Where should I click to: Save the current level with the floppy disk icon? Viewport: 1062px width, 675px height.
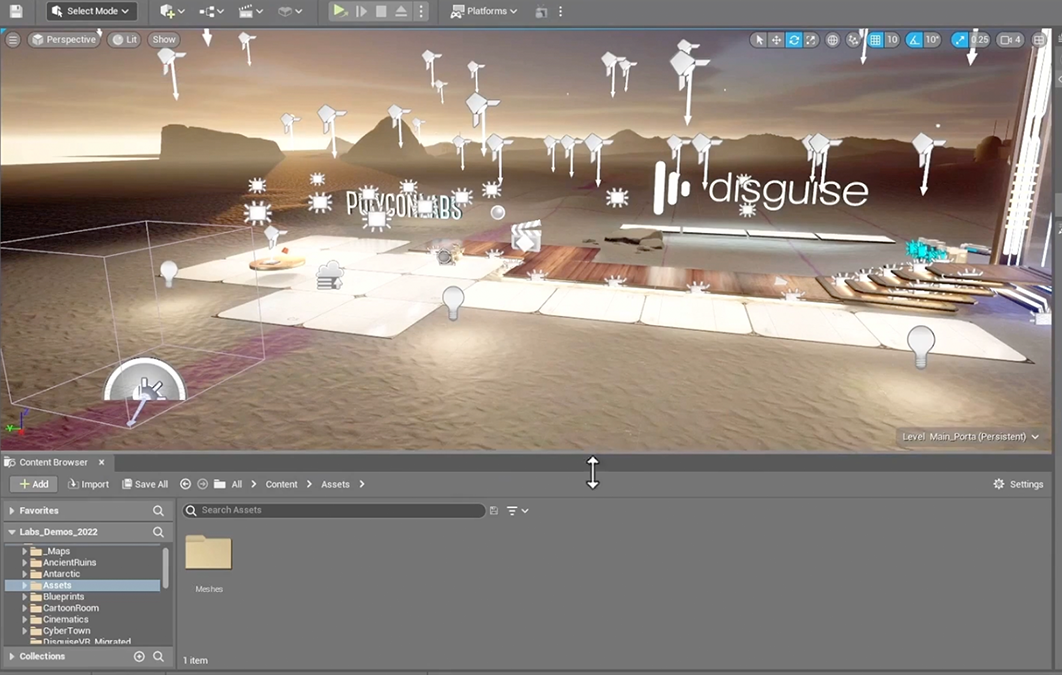[x=16, y=11]
